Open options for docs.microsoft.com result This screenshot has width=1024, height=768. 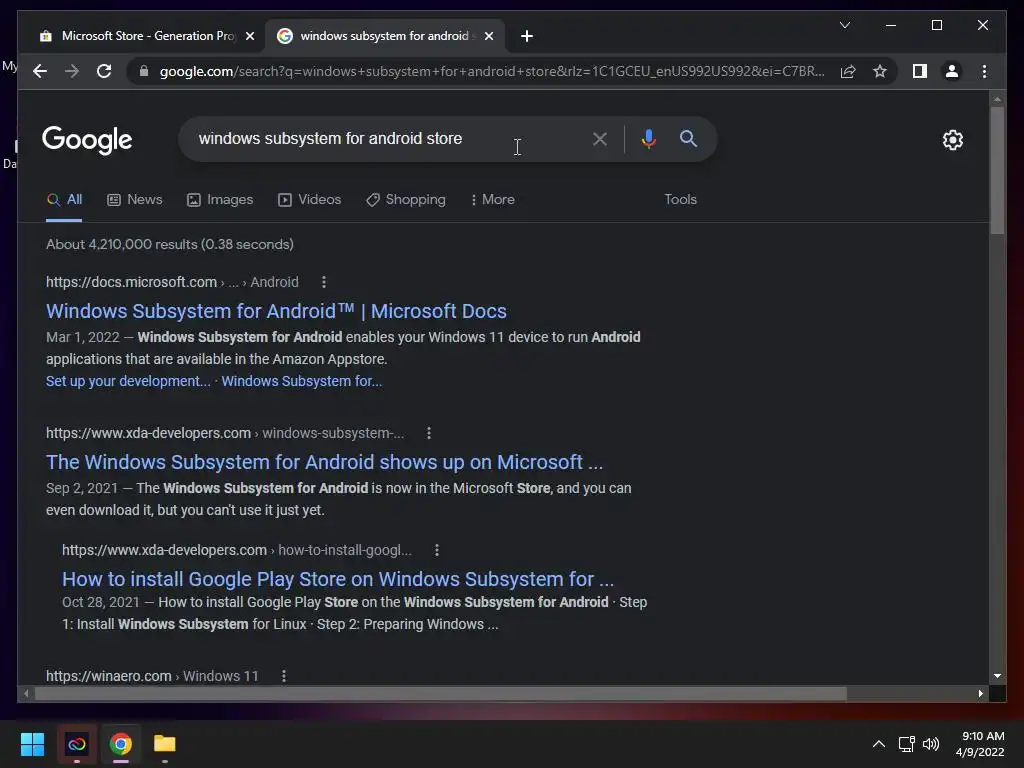click(x=324, y=282)
